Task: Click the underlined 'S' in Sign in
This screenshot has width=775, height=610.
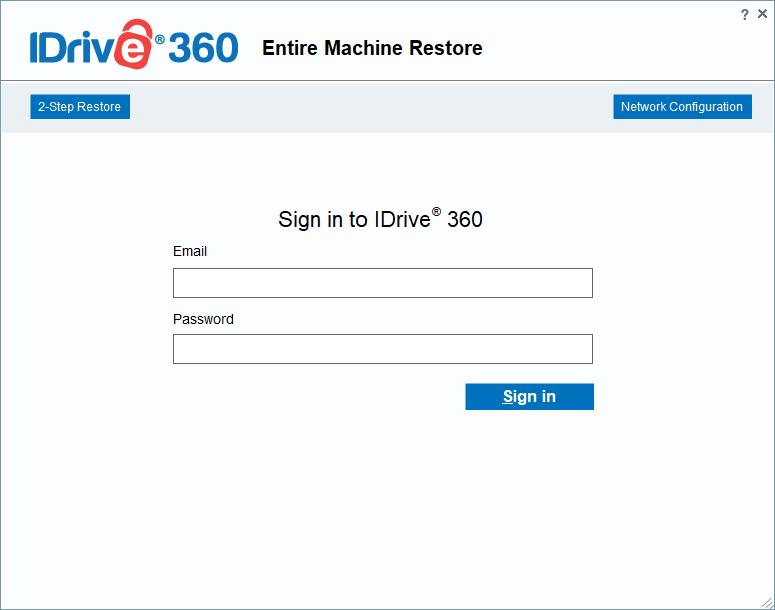Action: tap(508, 397)
